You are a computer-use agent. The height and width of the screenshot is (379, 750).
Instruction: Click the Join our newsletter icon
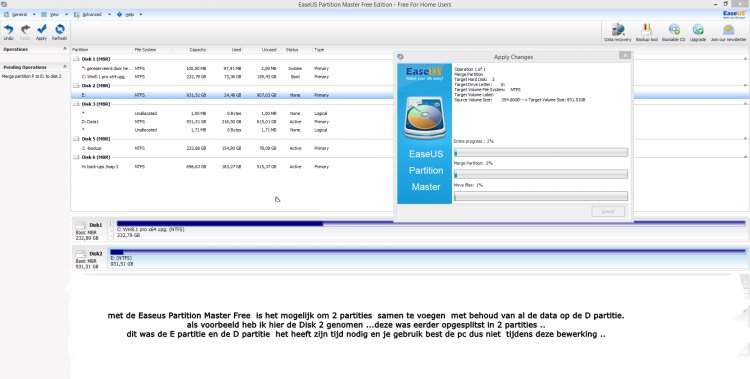(x=728, y=30)
